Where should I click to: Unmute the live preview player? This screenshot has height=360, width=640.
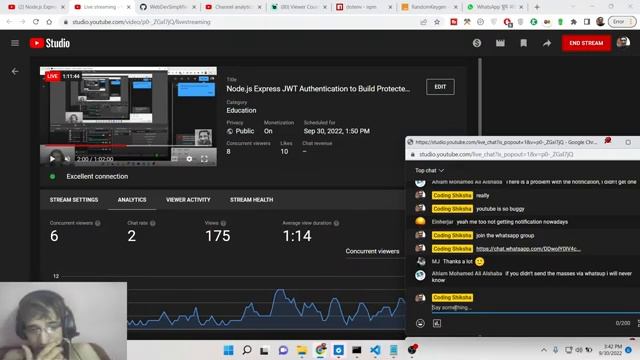(x=67, y=159)
